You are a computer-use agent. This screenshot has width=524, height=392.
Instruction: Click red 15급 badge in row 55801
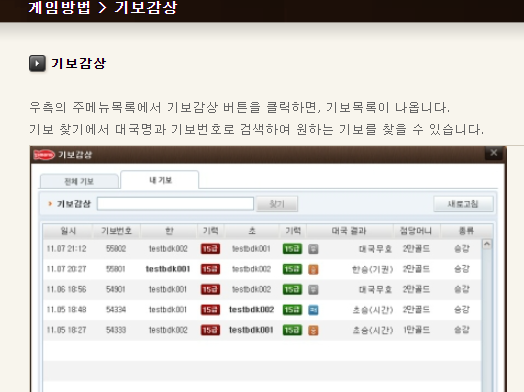[210, 269]
